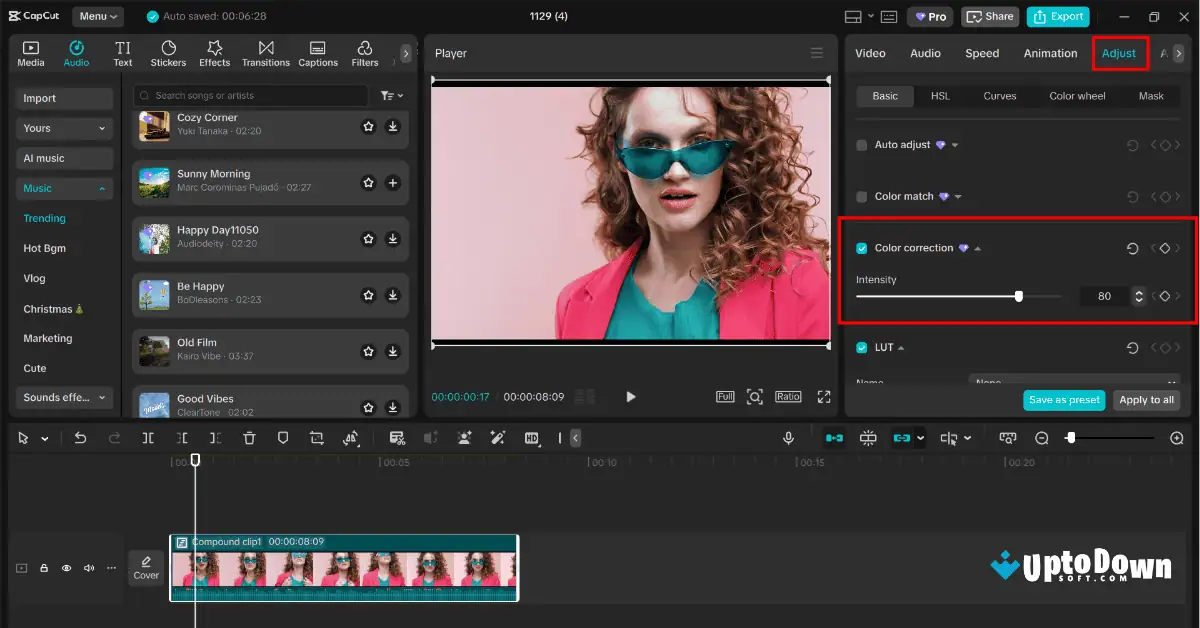This screenshot has height=628, width=1200.
Task: Uncheck the LUT option
Action: click(x=861, y=347)
